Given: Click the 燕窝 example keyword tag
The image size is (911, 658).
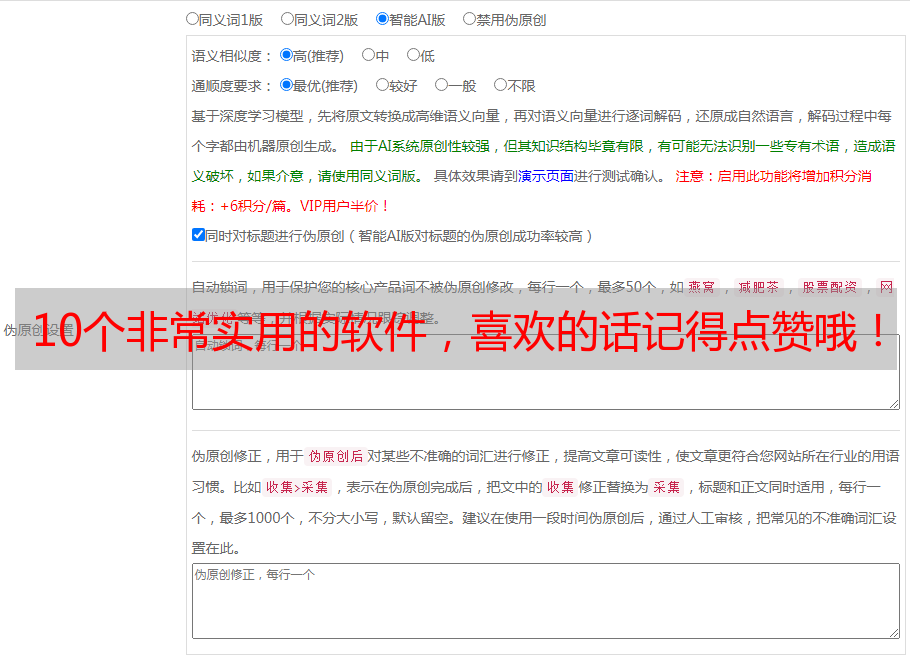Looking at the screenshot, I should (702, 287).
